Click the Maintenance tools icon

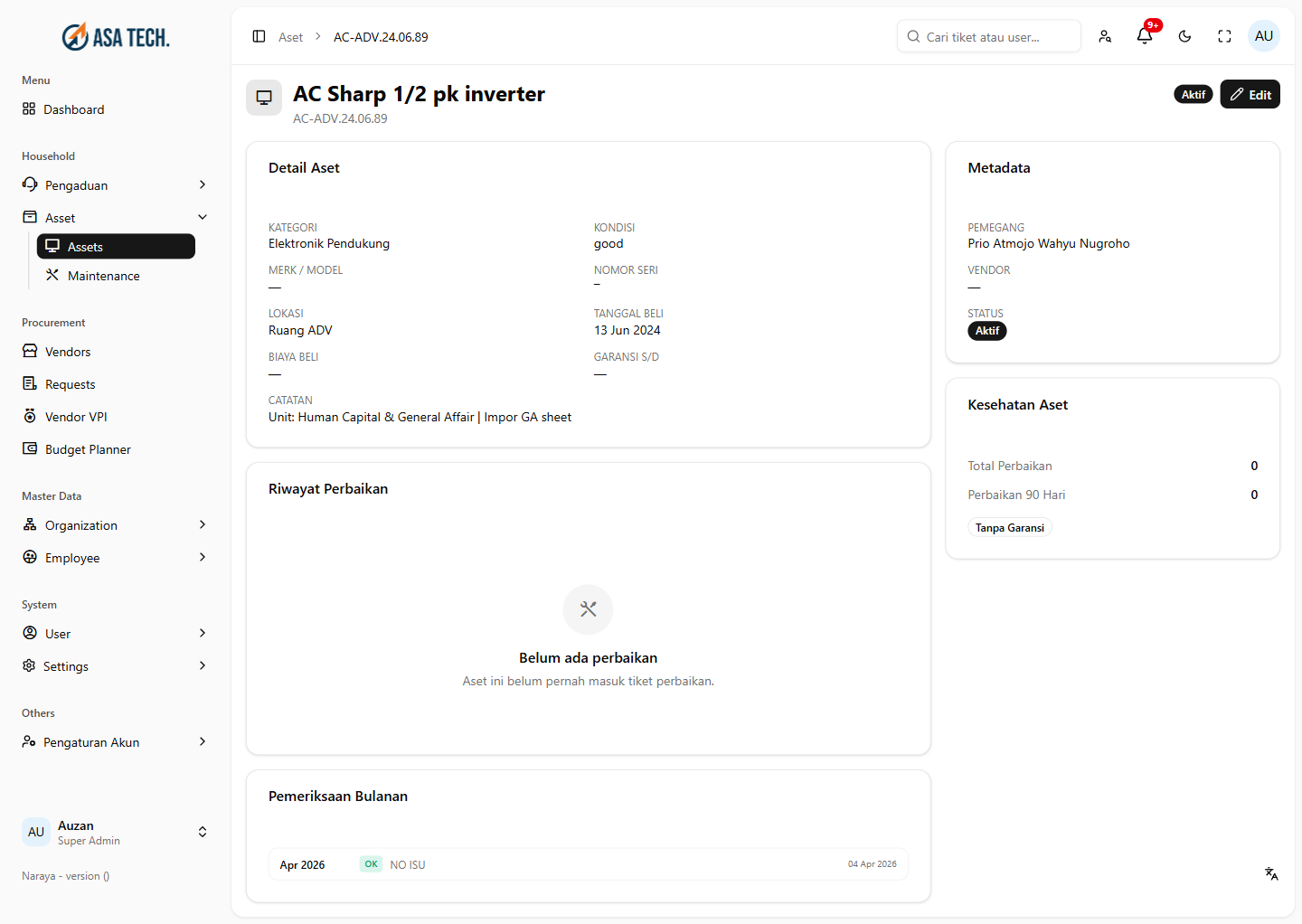pos(52,275)
